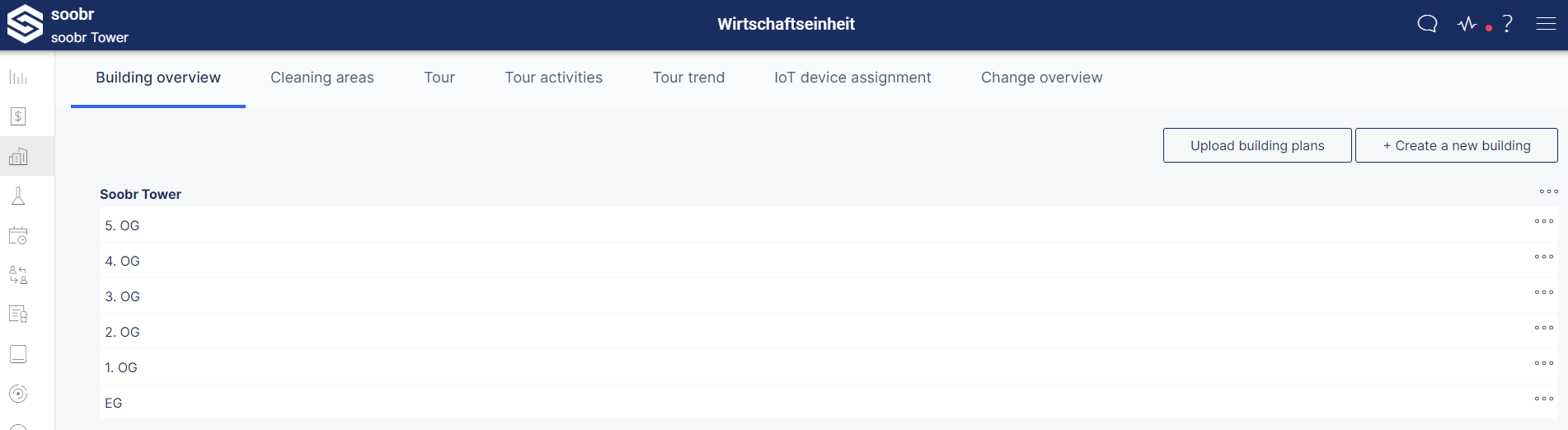Open the lab flask sidebar icon

coord(18,196)
